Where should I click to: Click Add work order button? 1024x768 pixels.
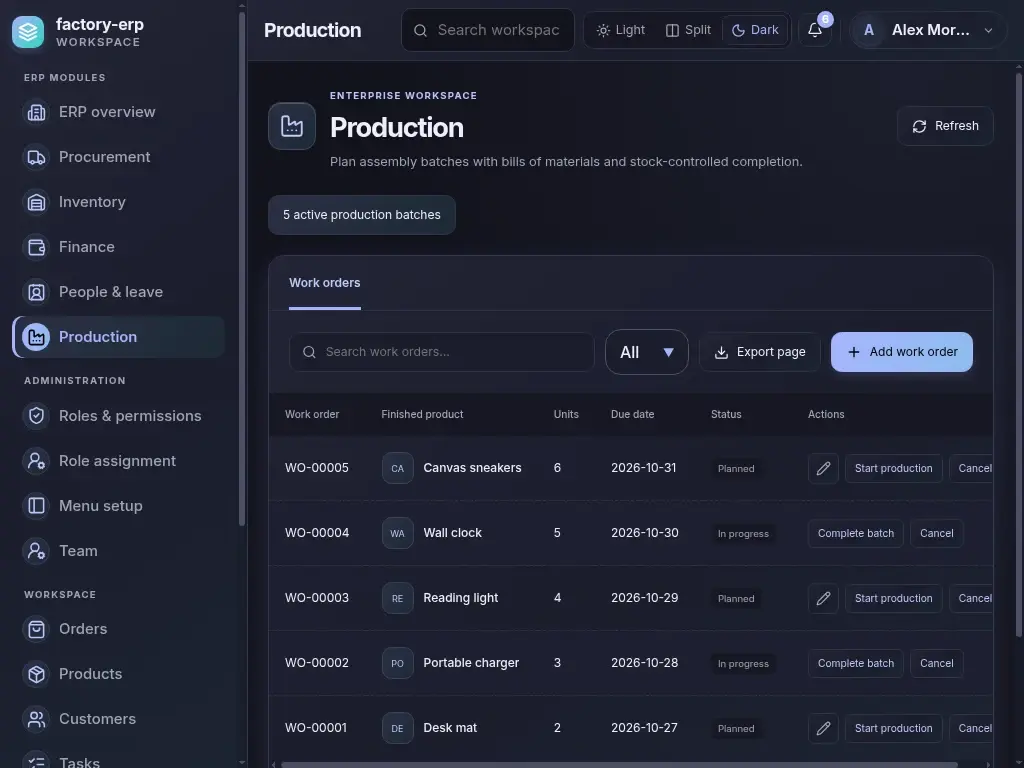tap(902, 352)
